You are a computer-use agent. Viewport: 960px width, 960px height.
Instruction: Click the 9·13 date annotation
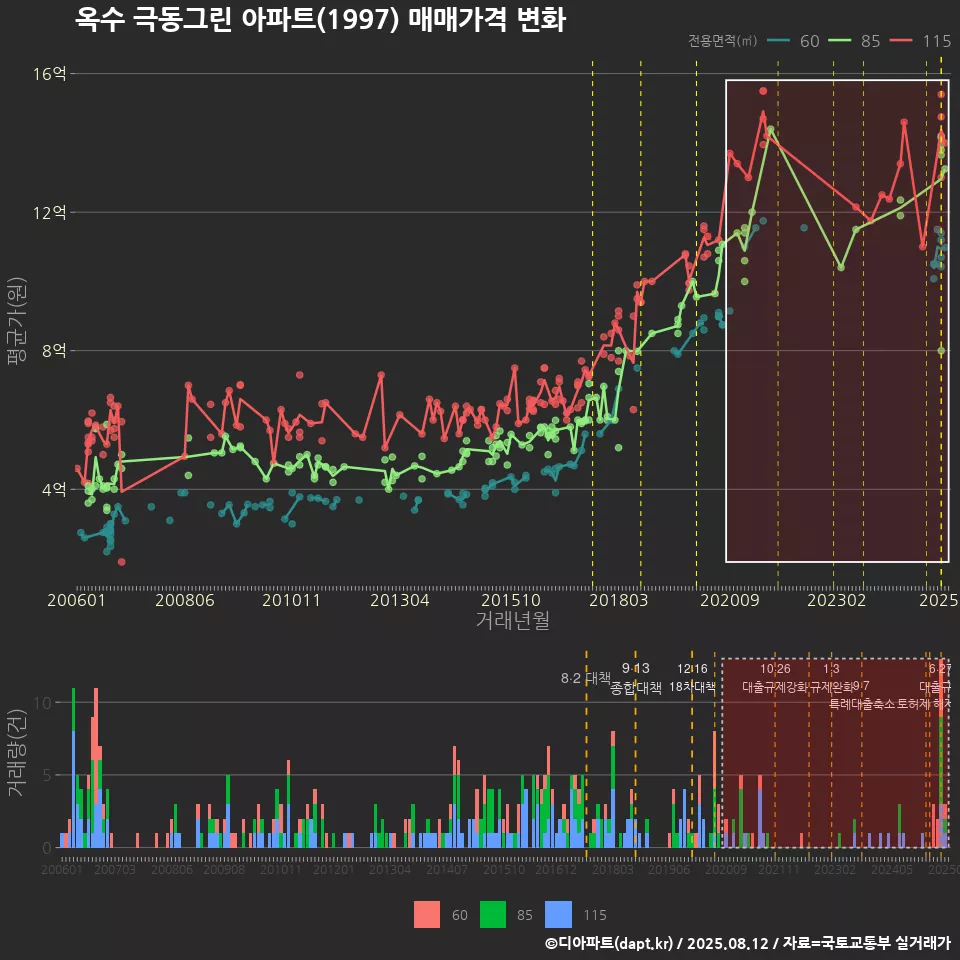pyautogui.click(x=636, y=669)
